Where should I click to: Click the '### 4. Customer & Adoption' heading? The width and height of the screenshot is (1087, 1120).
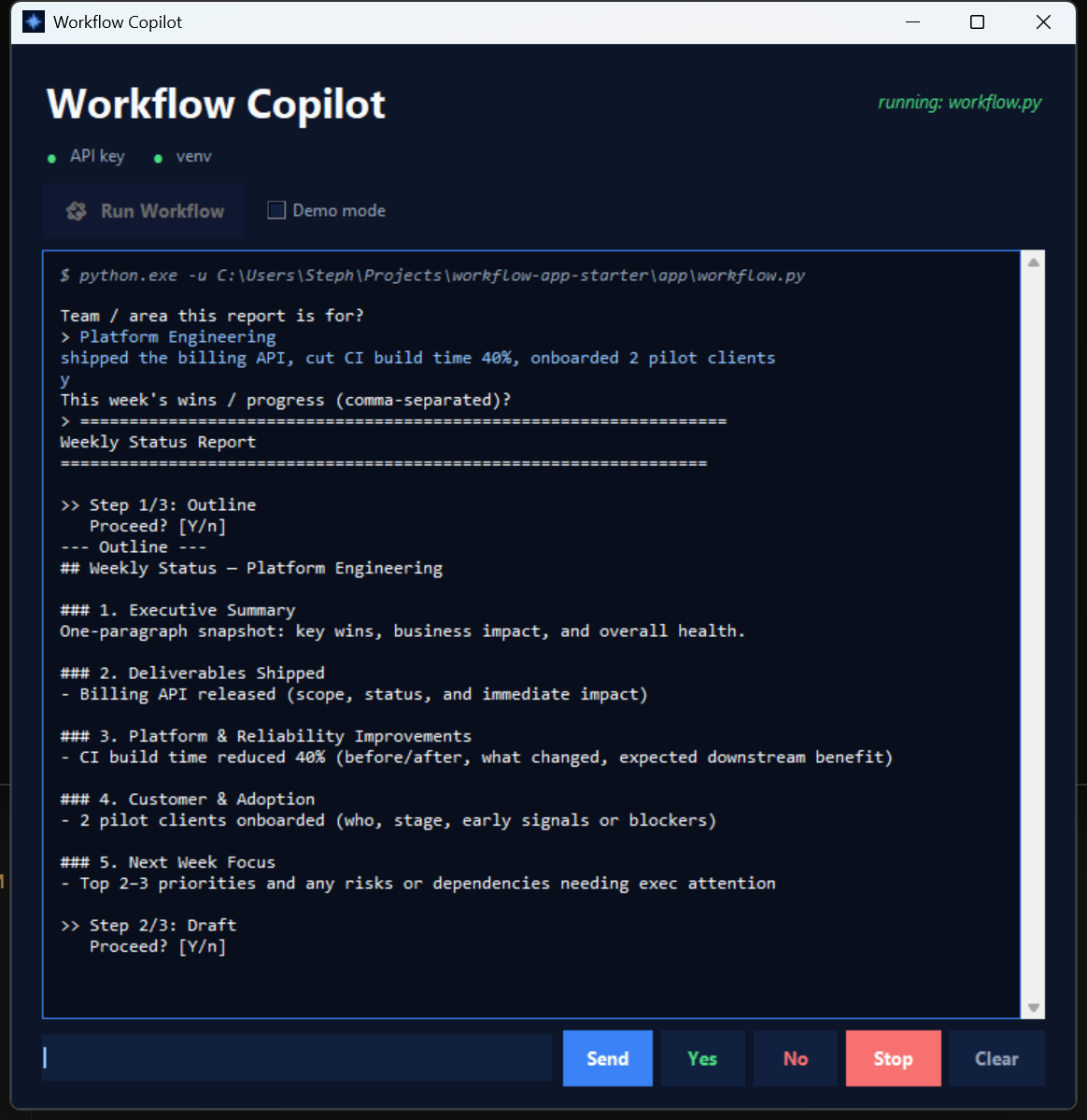187,800
